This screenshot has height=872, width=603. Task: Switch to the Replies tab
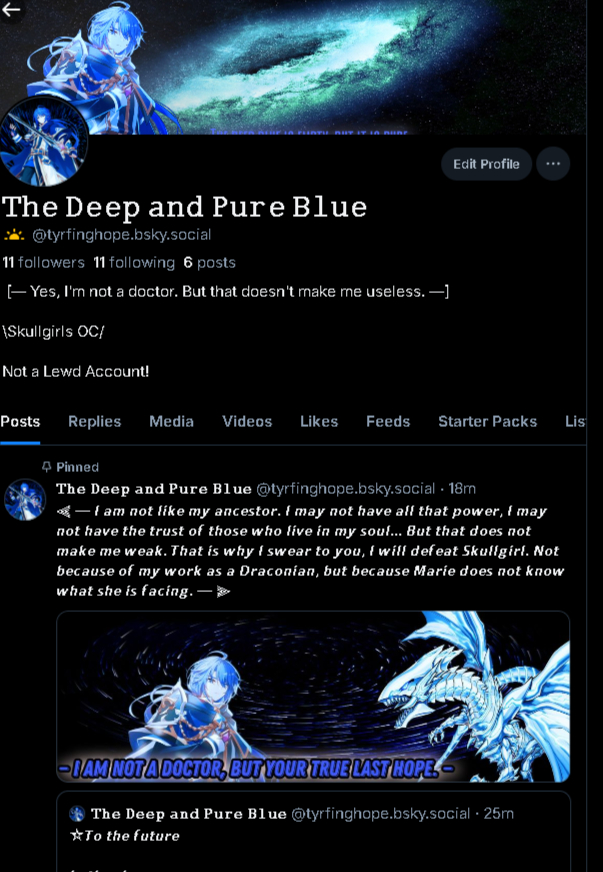coord(95,422)
